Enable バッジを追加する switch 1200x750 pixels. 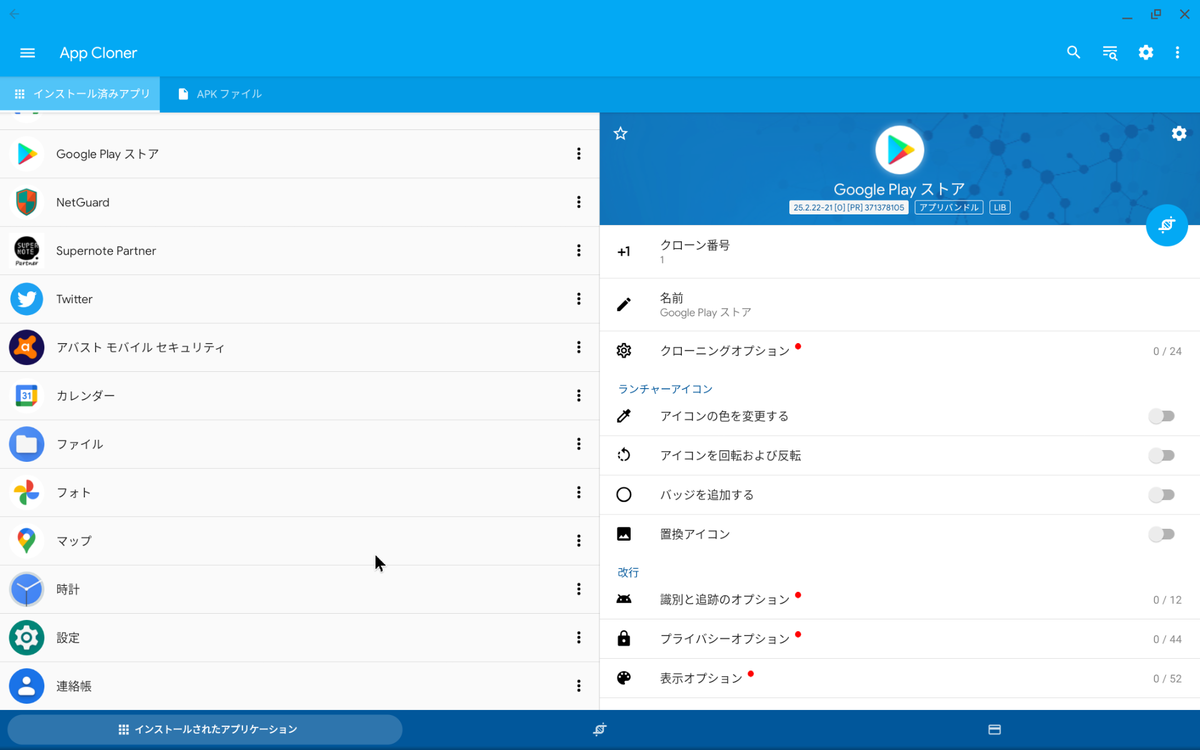(x=1161, y=494)
